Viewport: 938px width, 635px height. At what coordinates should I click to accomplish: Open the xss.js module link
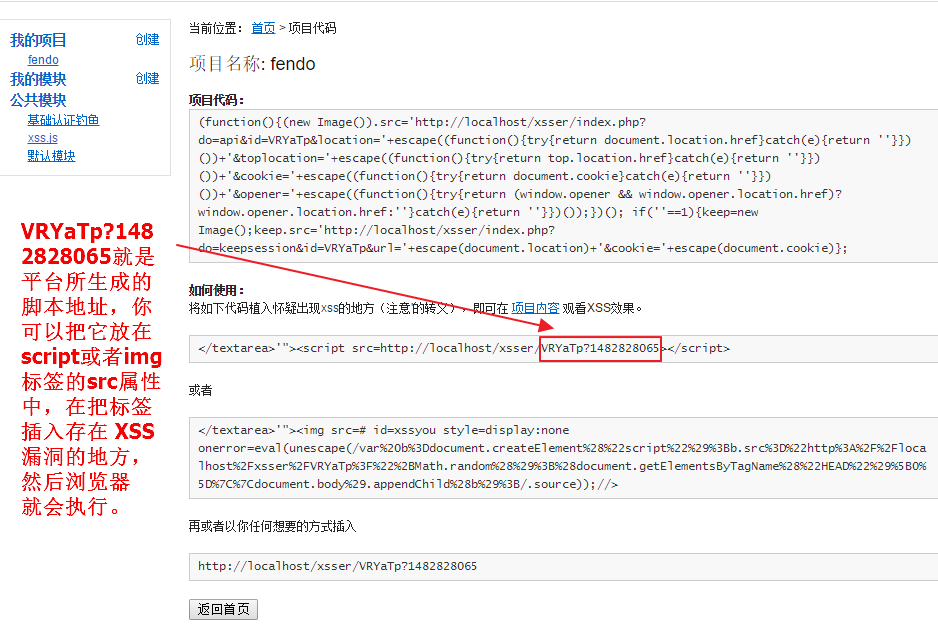(42, 138)
